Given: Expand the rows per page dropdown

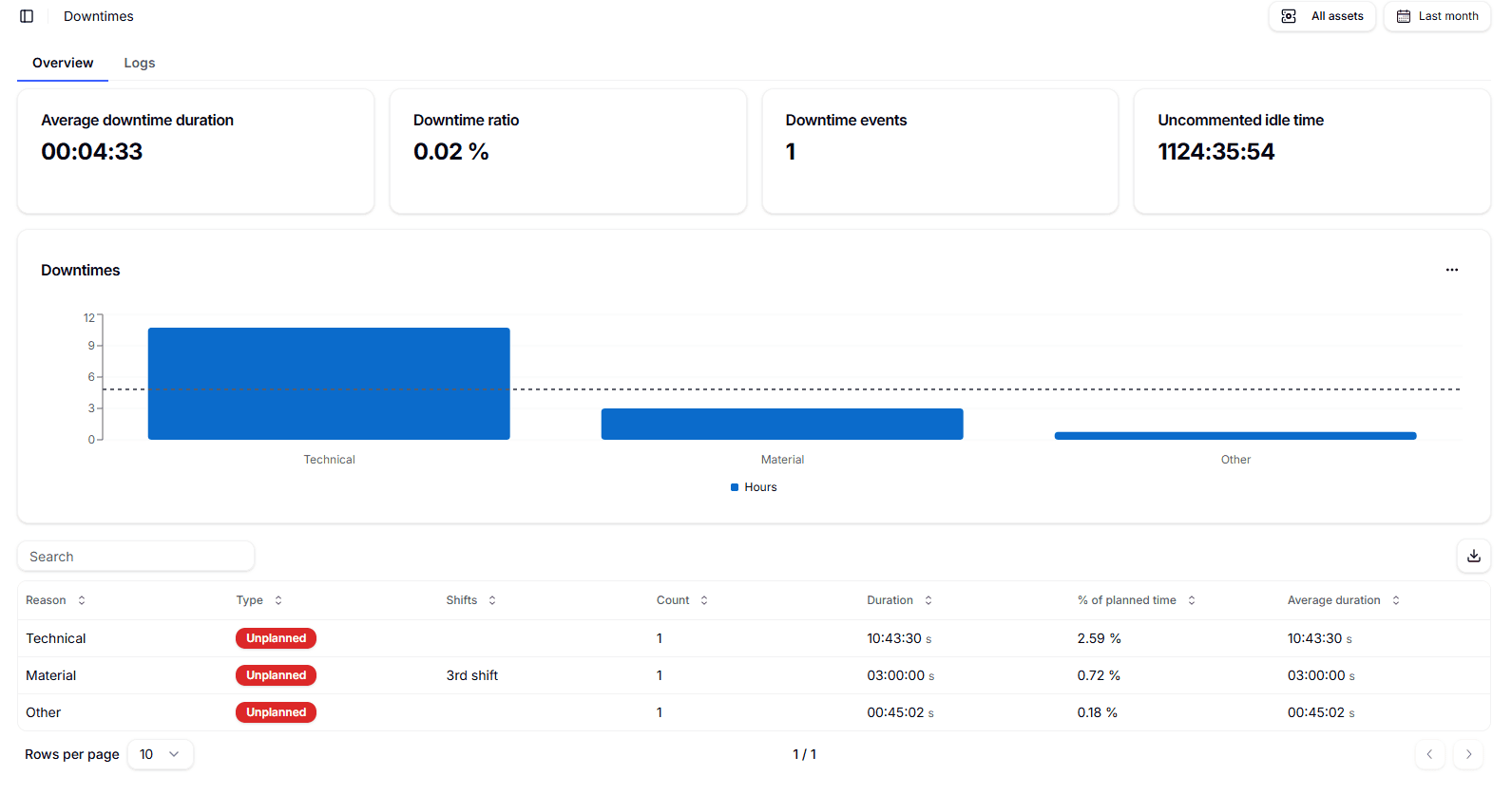Looking at the screenshot, I should 160,754.
